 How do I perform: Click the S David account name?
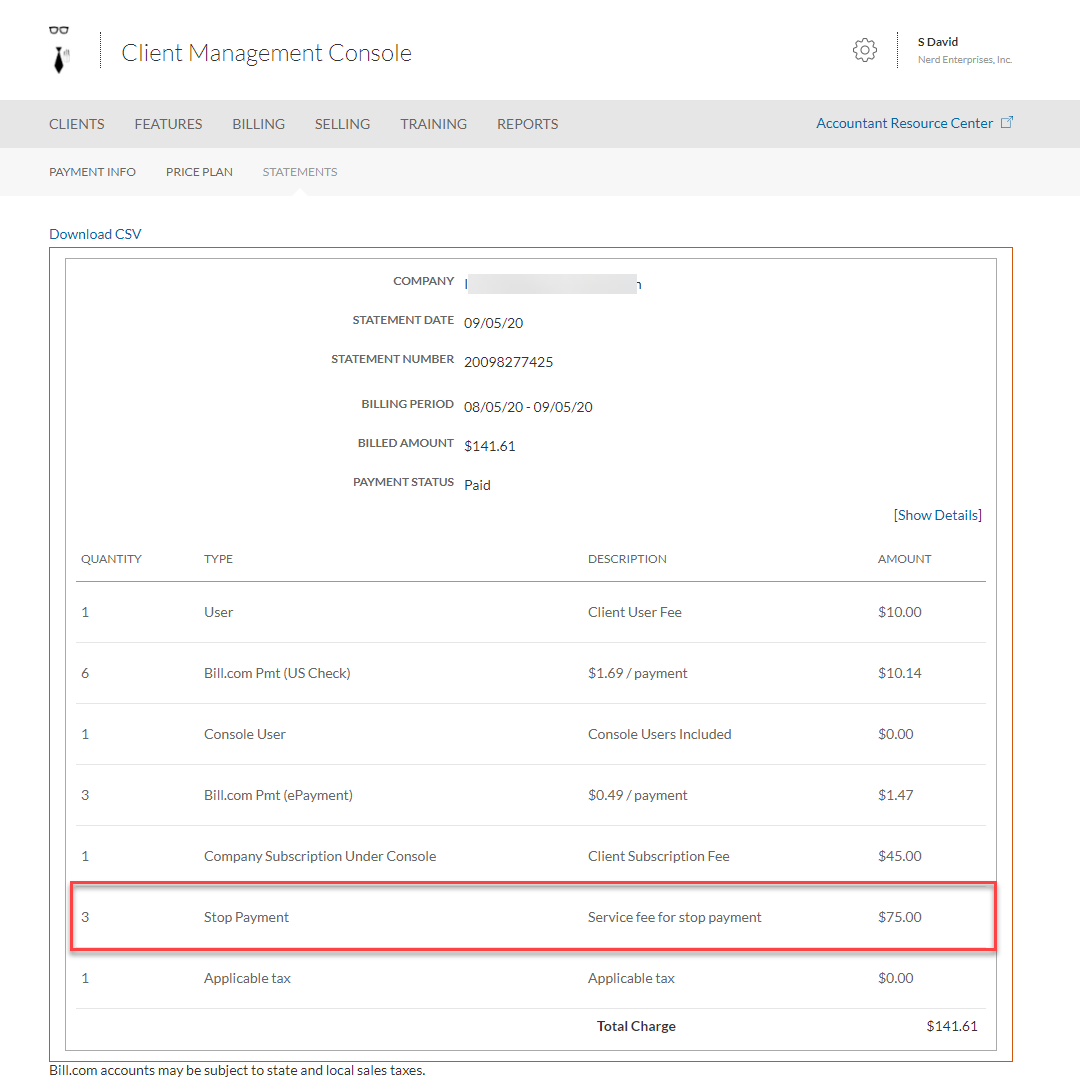coord(937,42)
